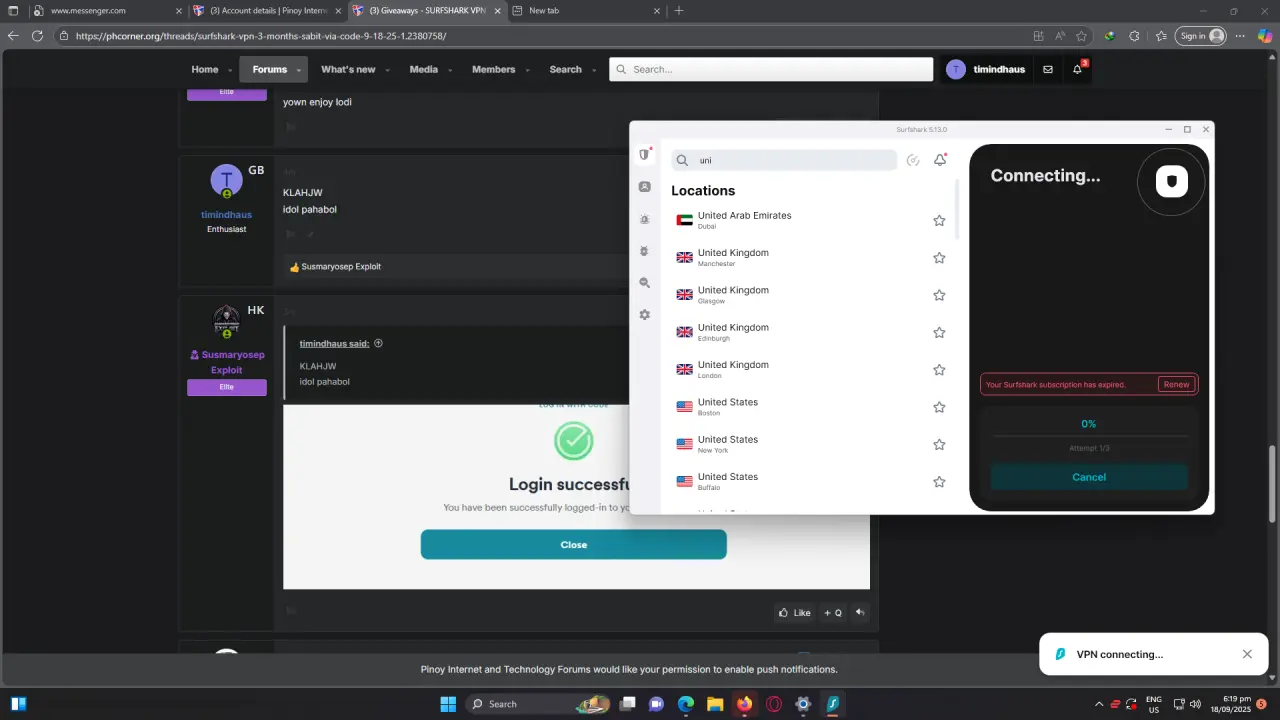Expand the Media dropdown arrow
Viewport: 1280px width, 720px height.
pyautogui.click(x=450, y=70)
